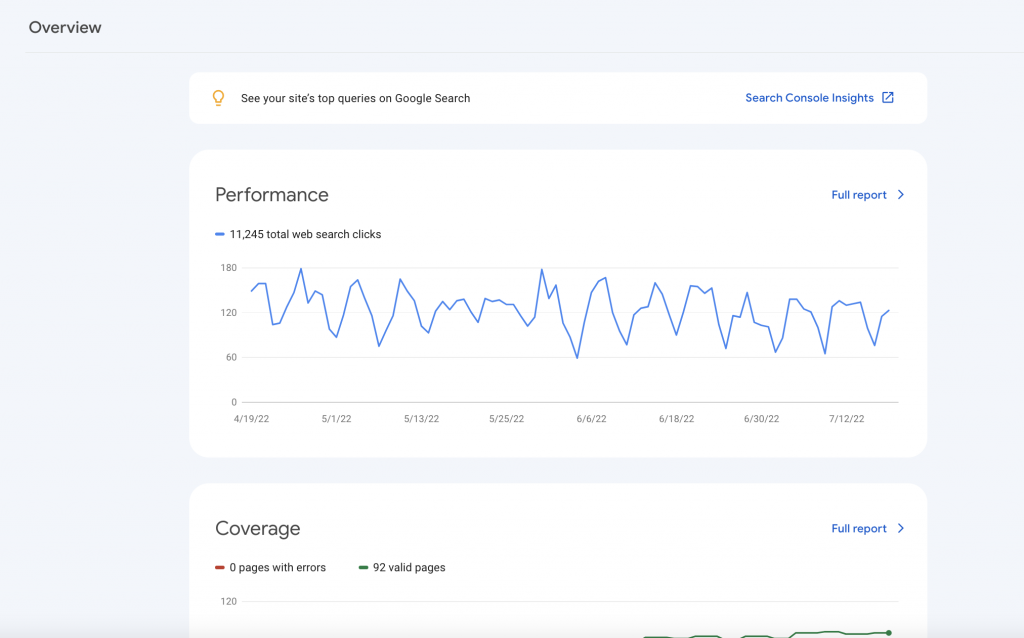Viewport: 1024px width, 638px height.
Task: Click the 60 value on the Performance y-axis
Action: (231, 357)
